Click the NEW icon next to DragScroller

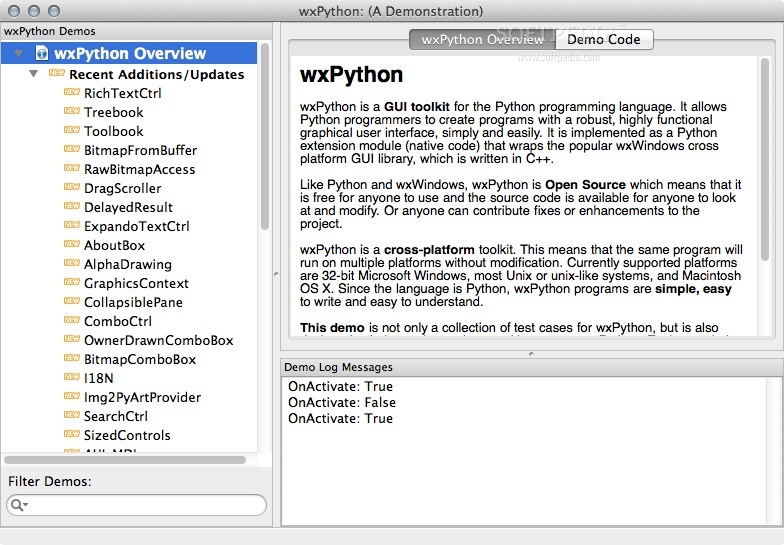point(72,187)
